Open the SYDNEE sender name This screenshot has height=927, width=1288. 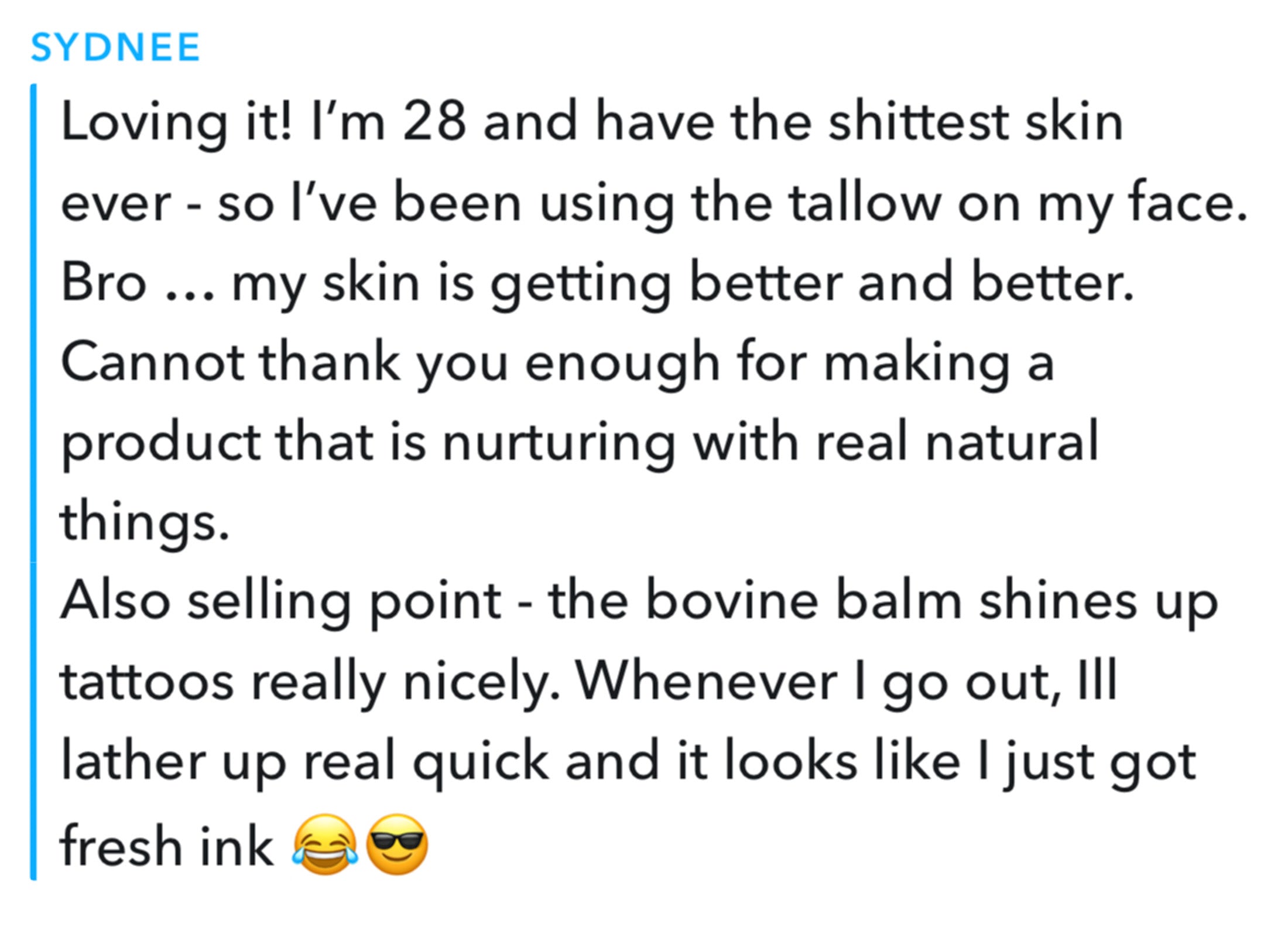[115, 47]
